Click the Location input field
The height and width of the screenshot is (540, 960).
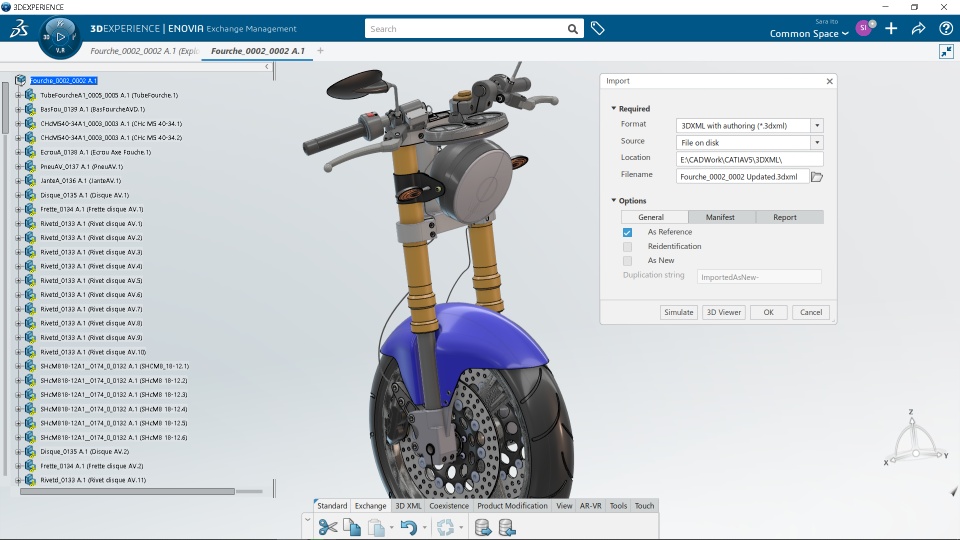pyautogui.click(x=749, y=160)
